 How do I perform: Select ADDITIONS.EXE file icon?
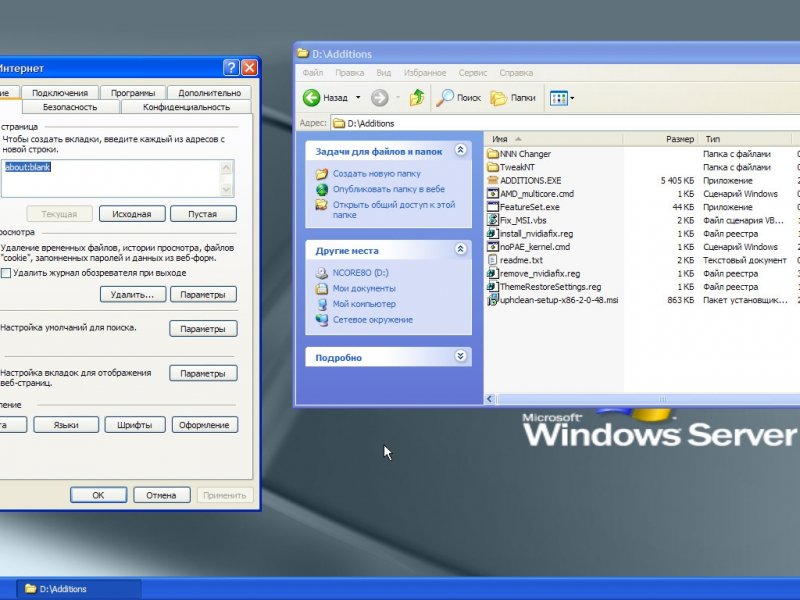coord(492,180)
